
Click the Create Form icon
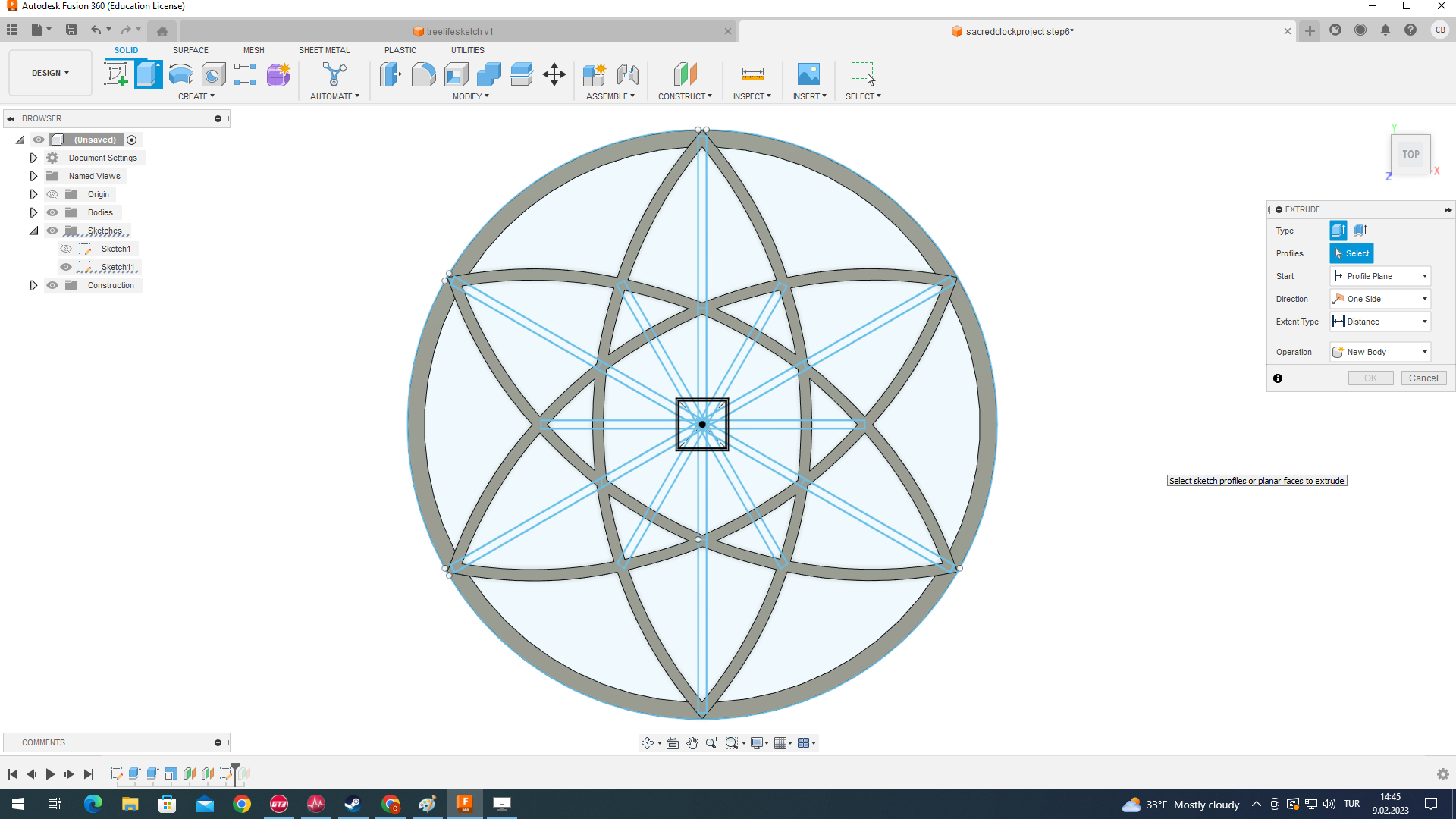278,74
